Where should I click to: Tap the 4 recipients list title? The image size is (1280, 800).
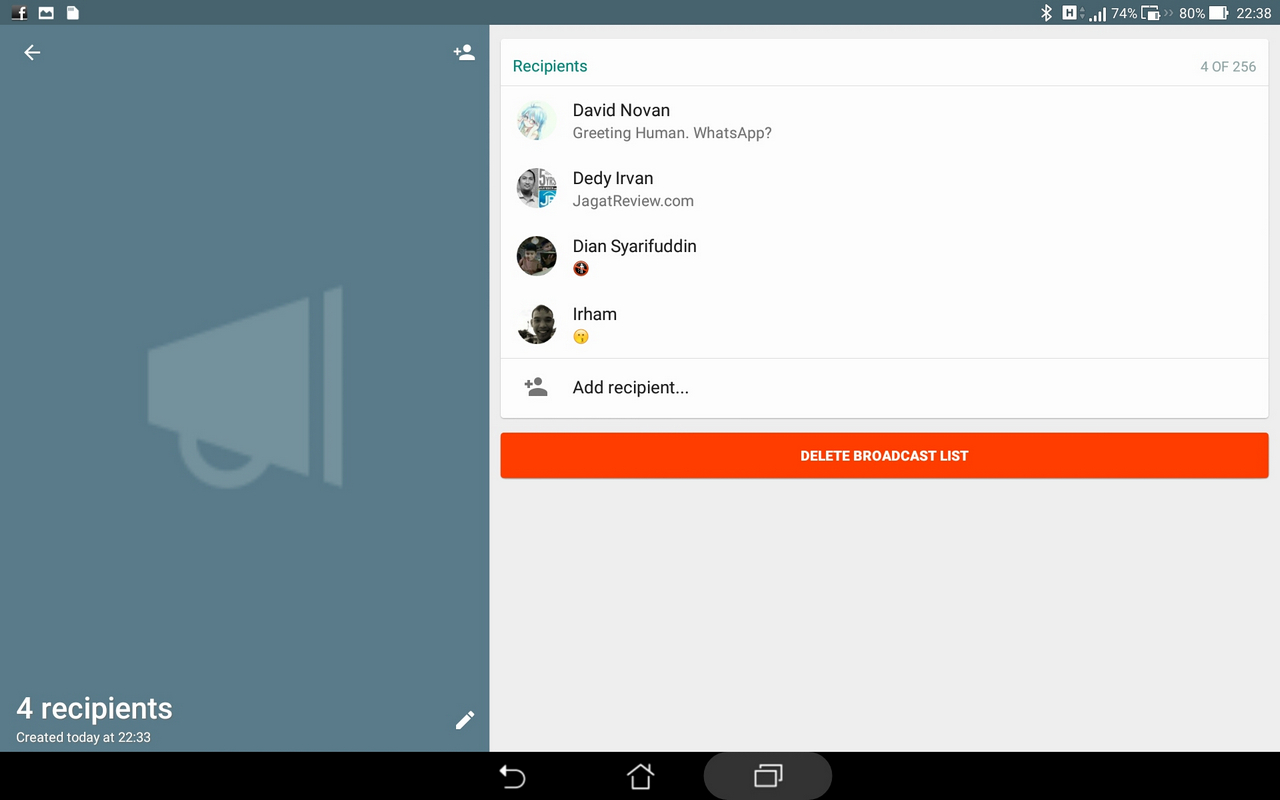pos(94,709)
